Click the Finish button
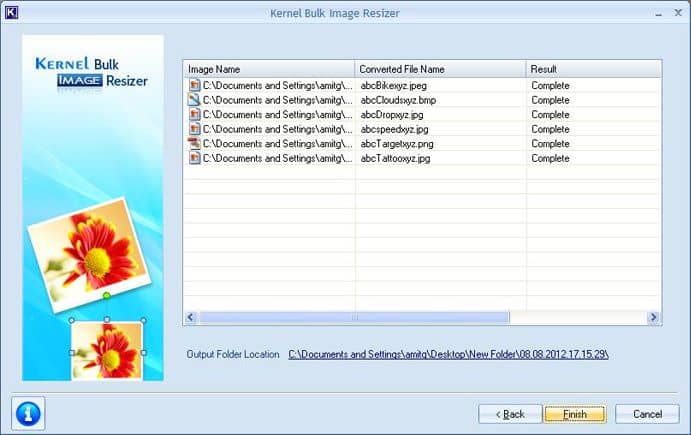 575,414
